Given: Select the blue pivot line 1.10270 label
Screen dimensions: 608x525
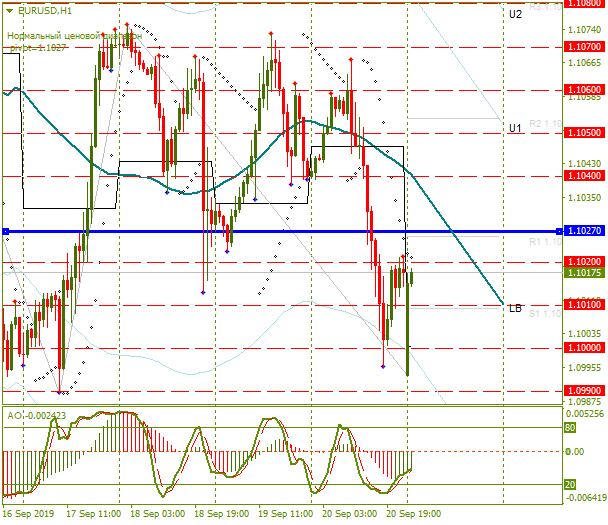Looking at the screenshot, I should tap(584, 231).
